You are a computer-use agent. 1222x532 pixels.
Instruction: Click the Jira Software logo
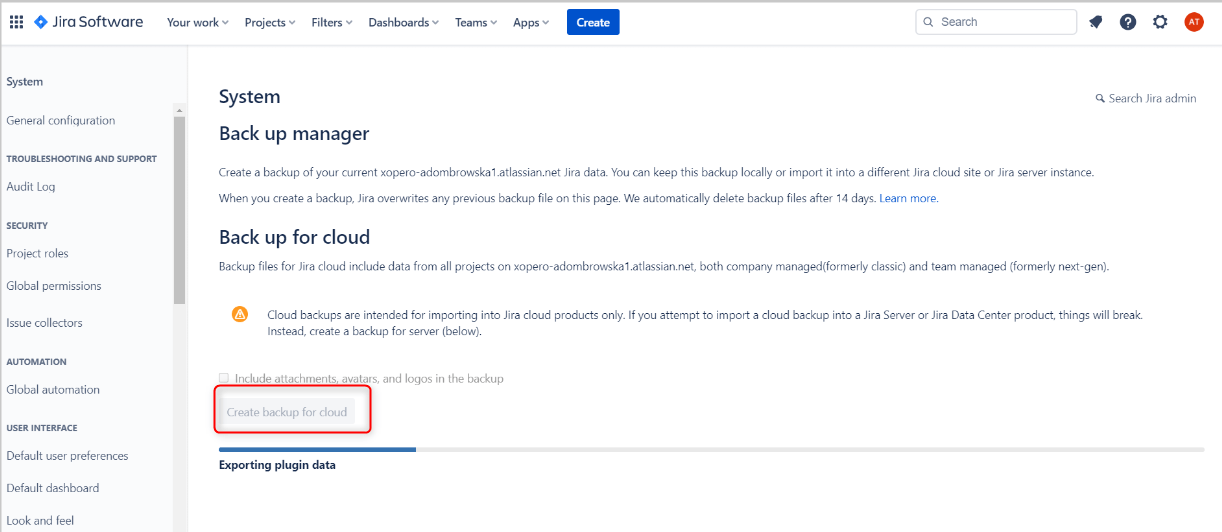click(89, 22)
